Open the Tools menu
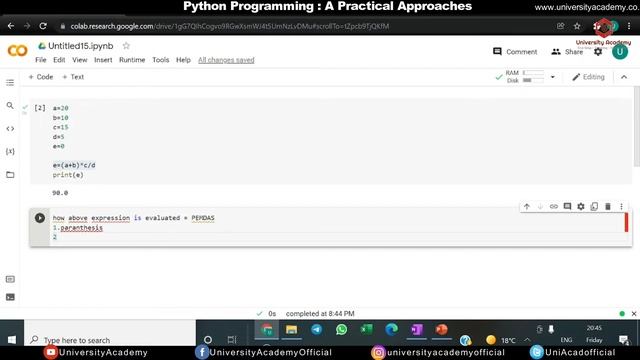The width and height of the screenshot is (640, 360). [161, 60]
